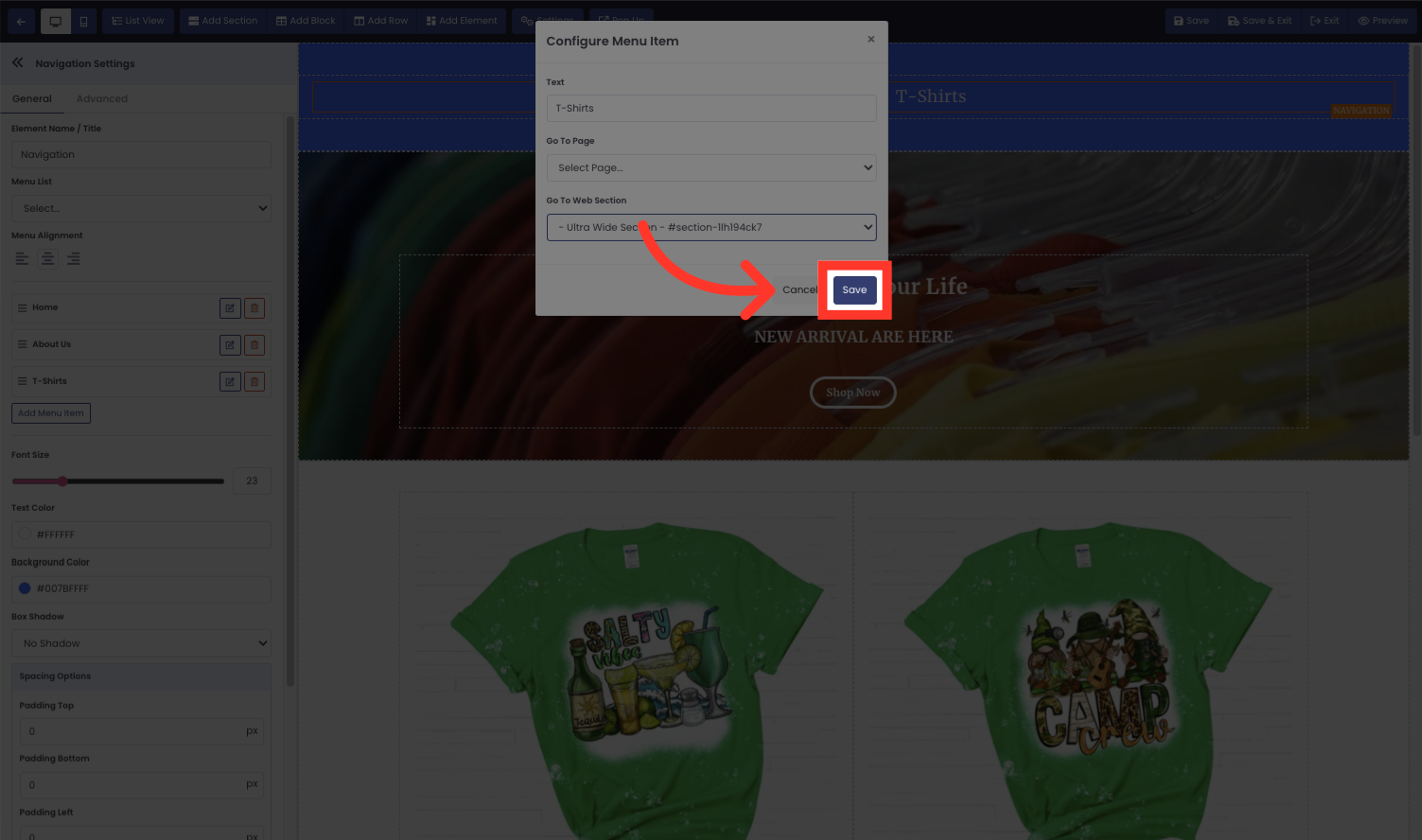Click Add Row in toolbar
The width and height of the screenshot is (1422, 840).
click(380, 21)
